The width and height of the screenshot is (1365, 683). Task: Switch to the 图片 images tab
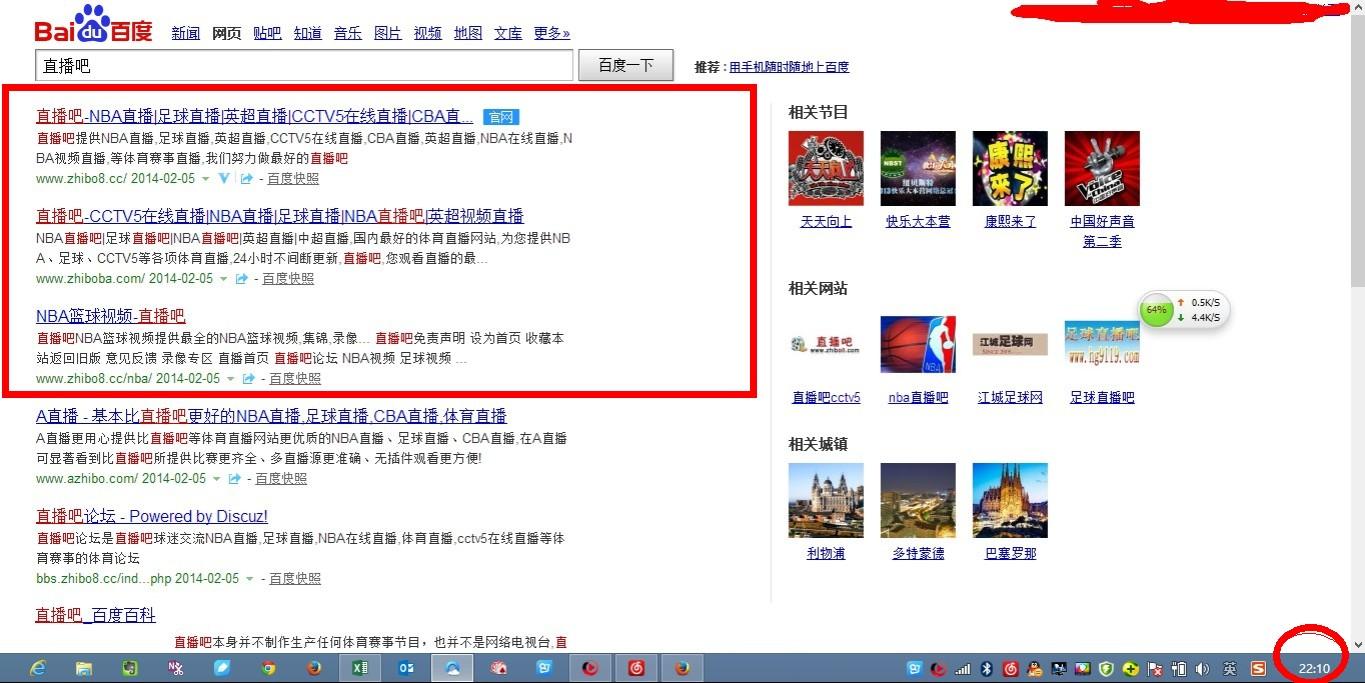click(x=388, y=33)
